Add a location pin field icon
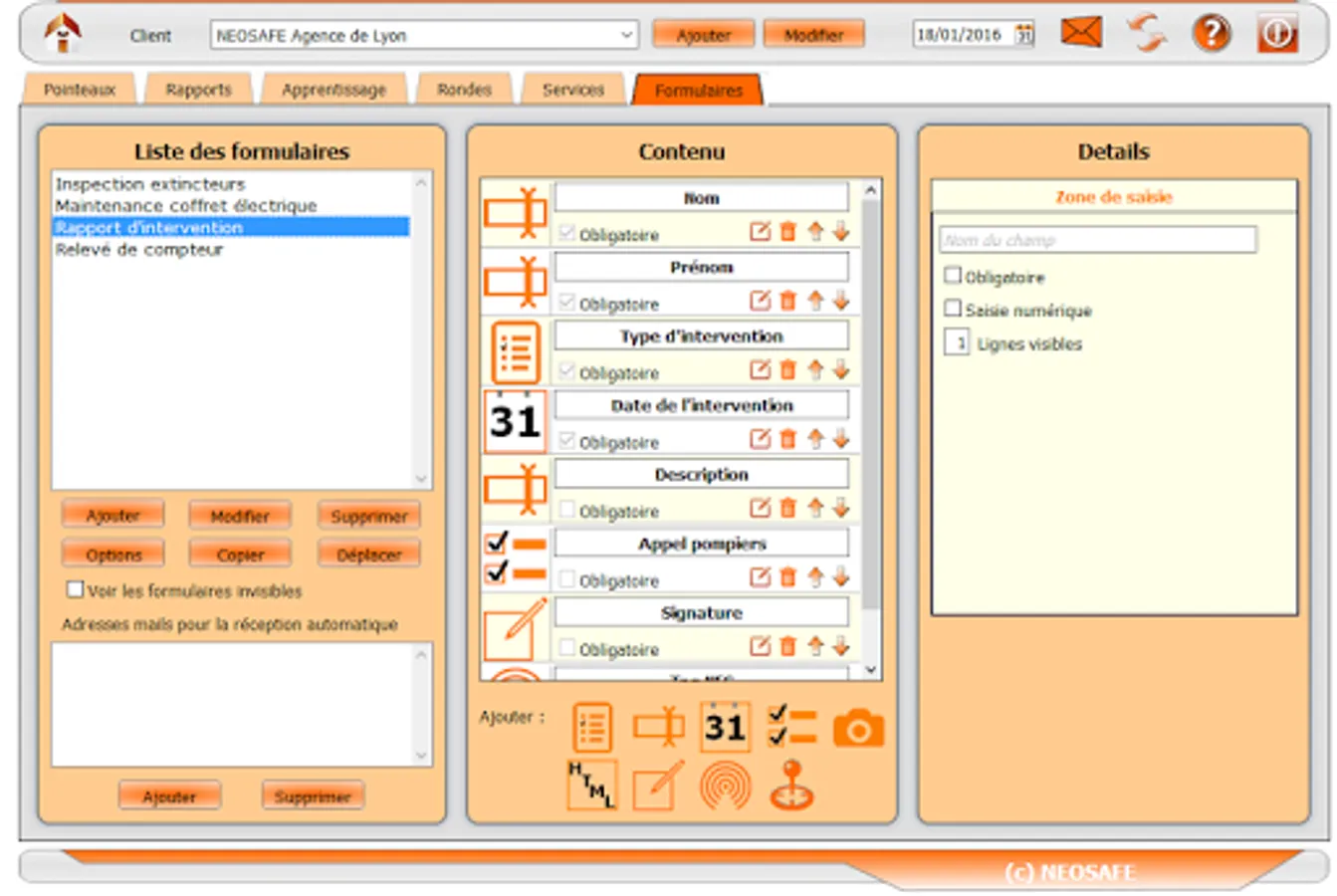 791,785
